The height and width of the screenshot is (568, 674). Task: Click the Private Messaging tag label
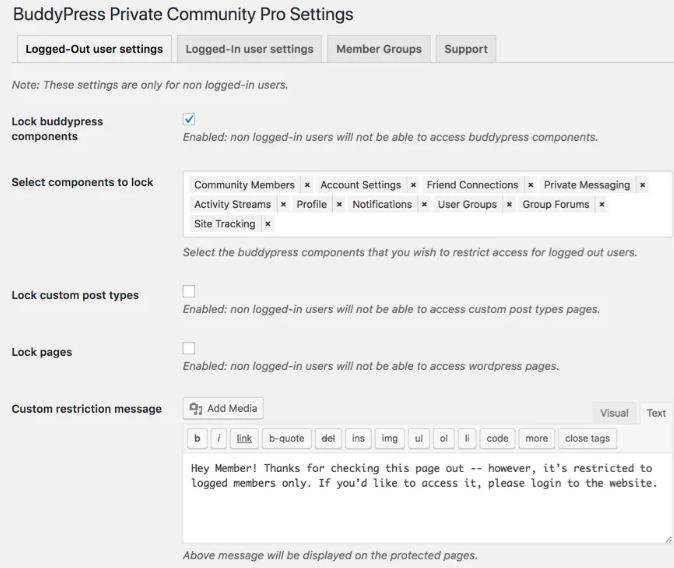click(587, 185)
